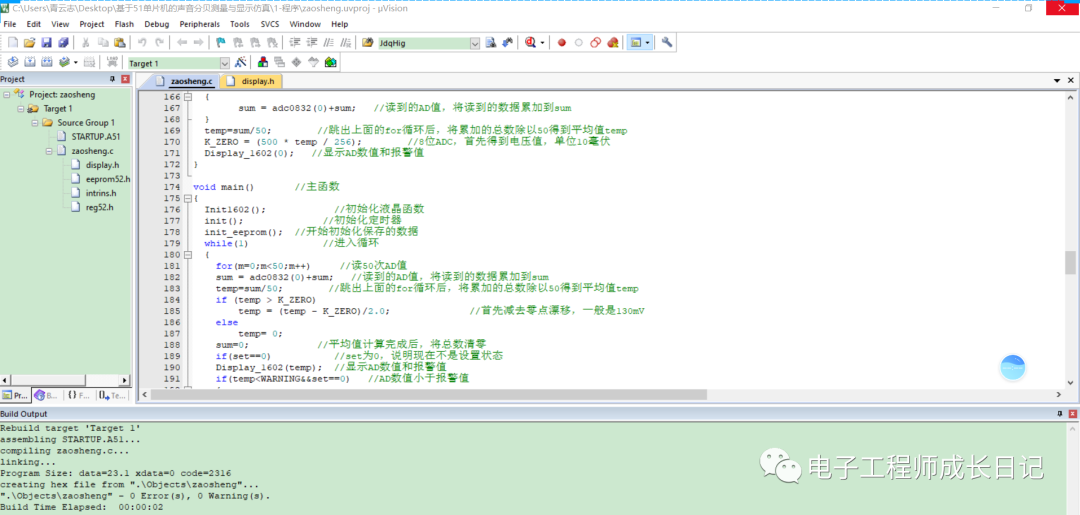Click the Save All icon

63,42
